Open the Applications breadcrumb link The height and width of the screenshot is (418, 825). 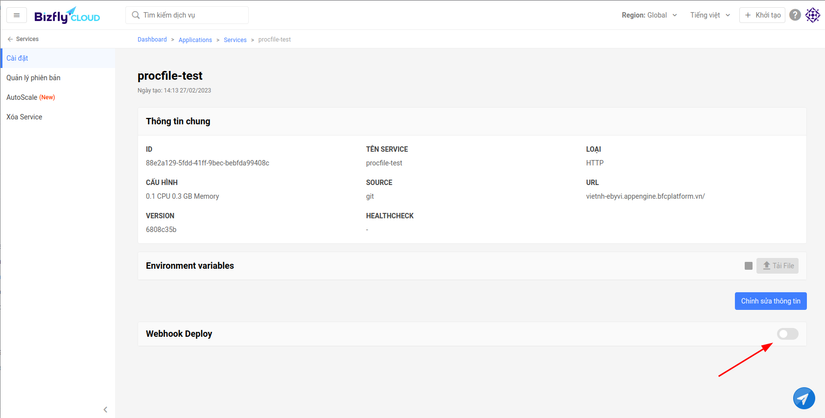point(195,39)
